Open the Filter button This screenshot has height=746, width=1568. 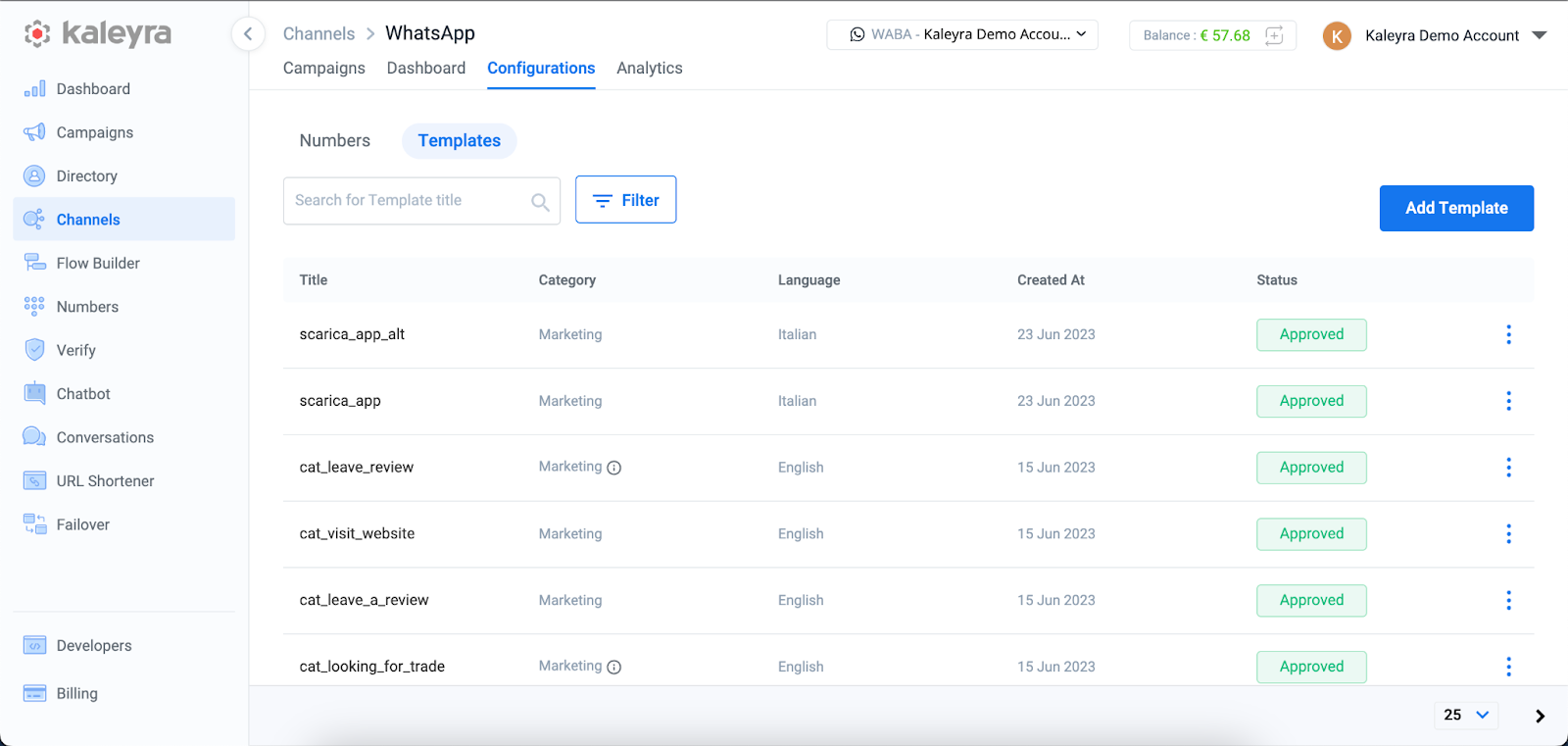coord(625,200)
